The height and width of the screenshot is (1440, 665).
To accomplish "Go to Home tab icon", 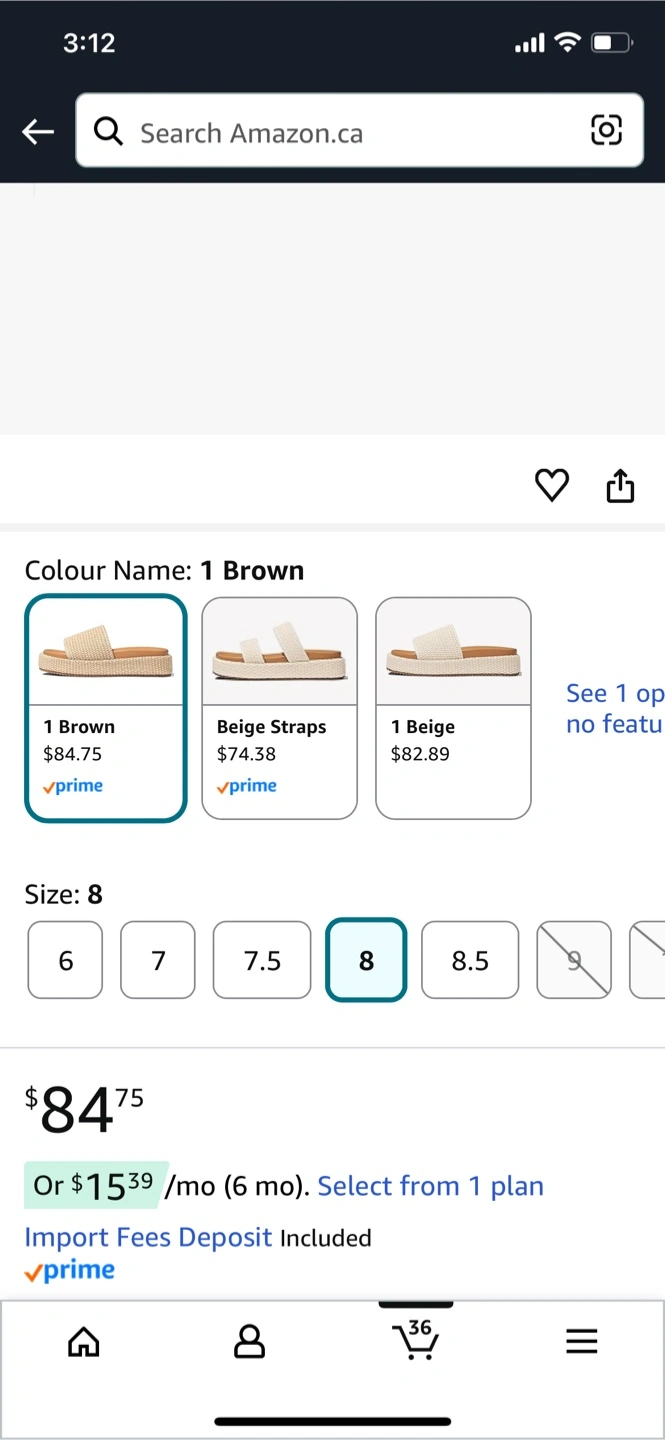I will pyautogui.click(x=83, y=1341).
